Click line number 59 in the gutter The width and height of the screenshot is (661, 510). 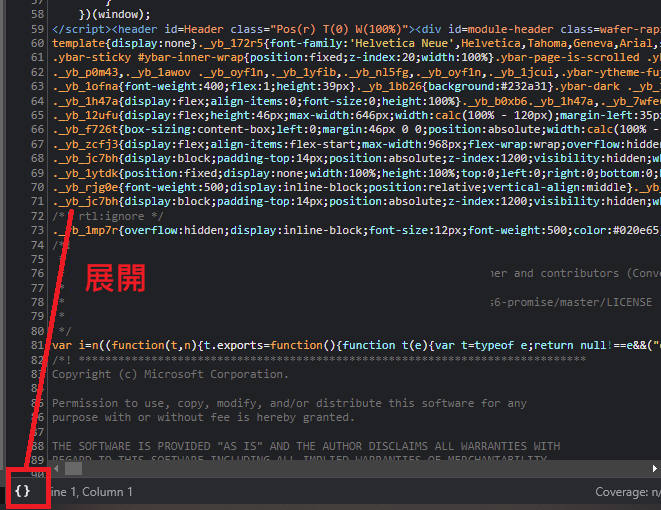pos(38,29)
